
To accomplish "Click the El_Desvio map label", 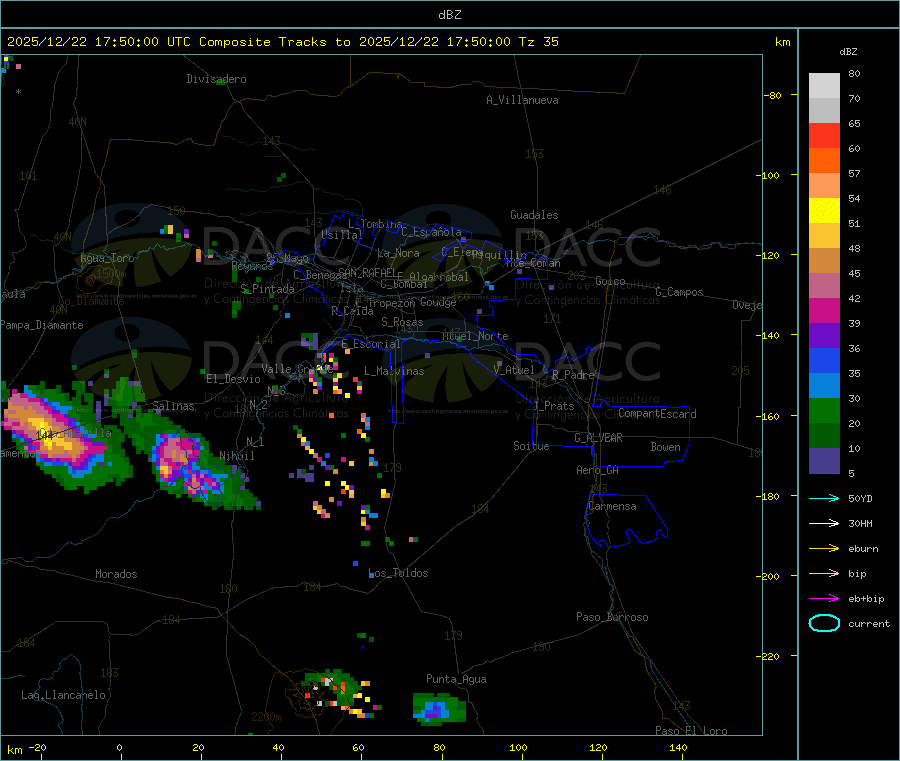I will click(234, 379).
